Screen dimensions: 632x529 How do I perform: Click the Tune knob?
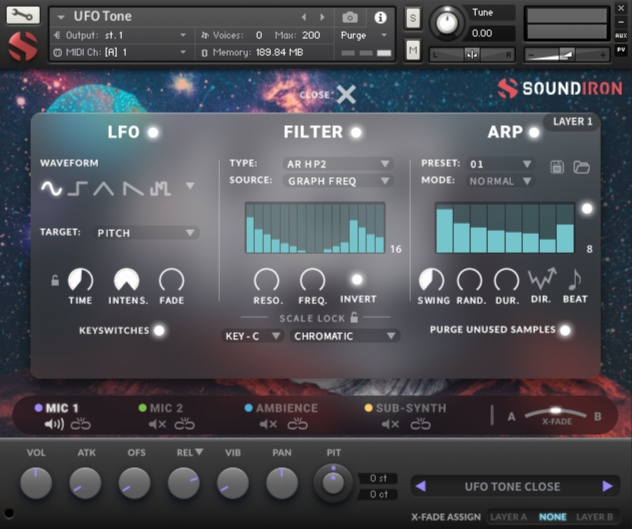(447, 22)
